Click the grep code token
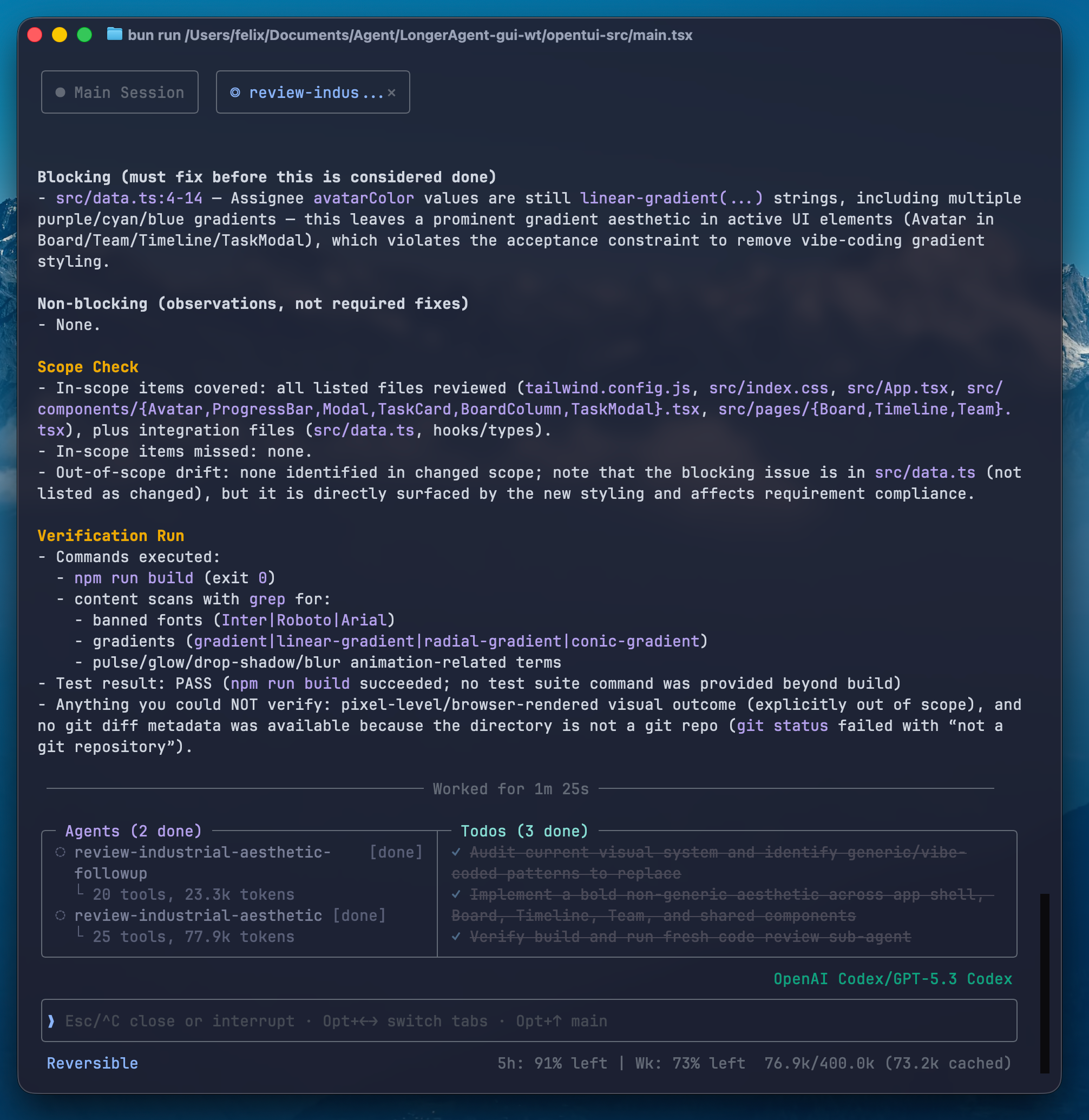 (267, 598)
